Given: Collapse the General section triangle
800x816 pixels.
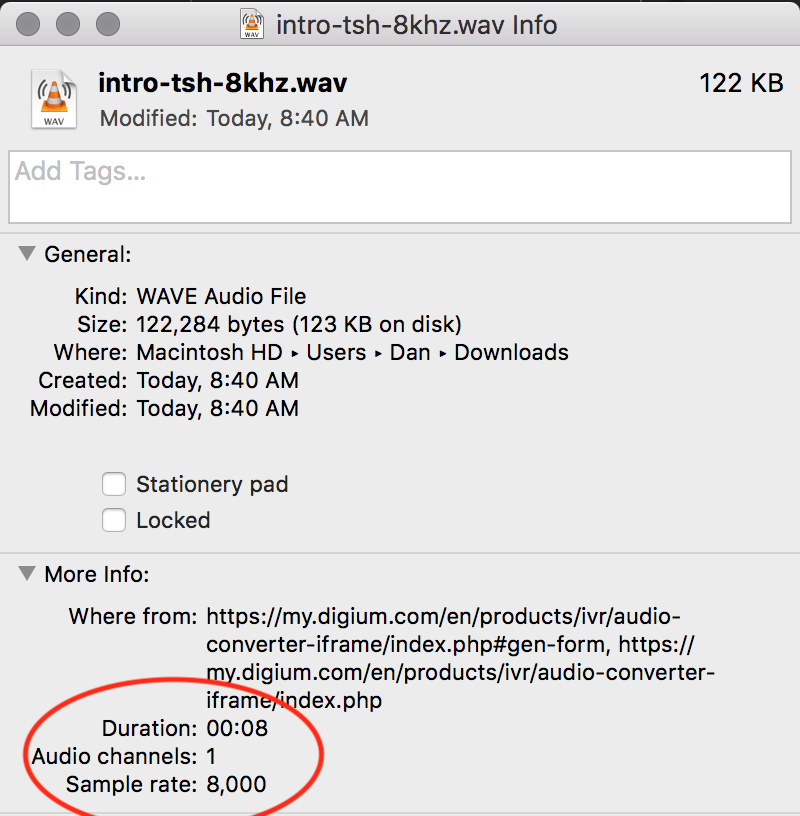Looking at the screenshot, I should pyautogui.click(x=27, y=253).
